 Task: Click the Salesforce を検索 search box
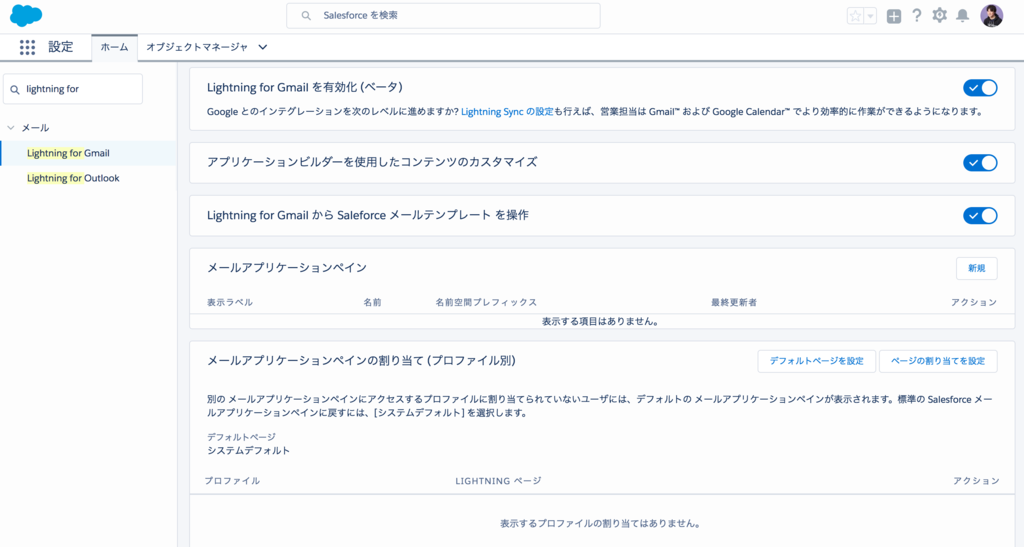[x=443, y=16]
